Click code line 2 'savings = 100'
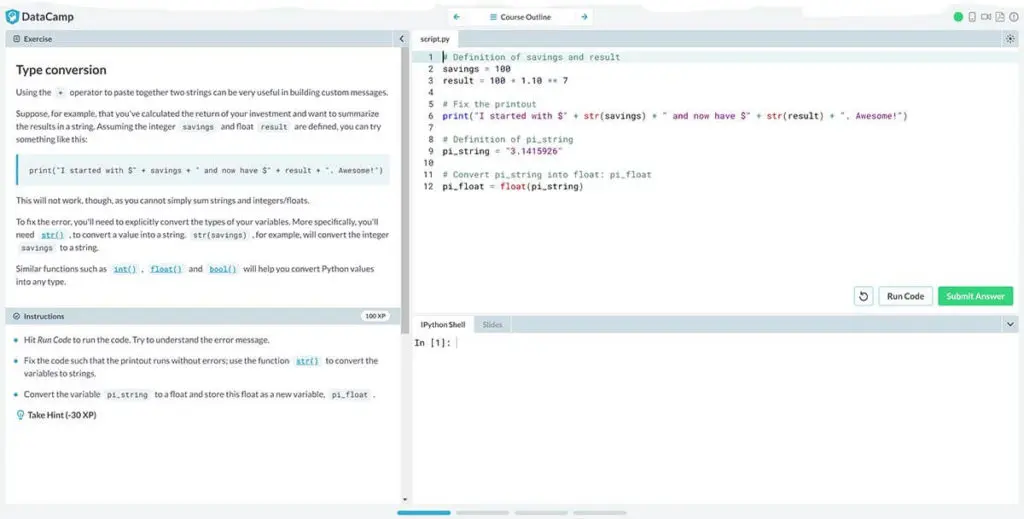 click(x=477, y=69)
